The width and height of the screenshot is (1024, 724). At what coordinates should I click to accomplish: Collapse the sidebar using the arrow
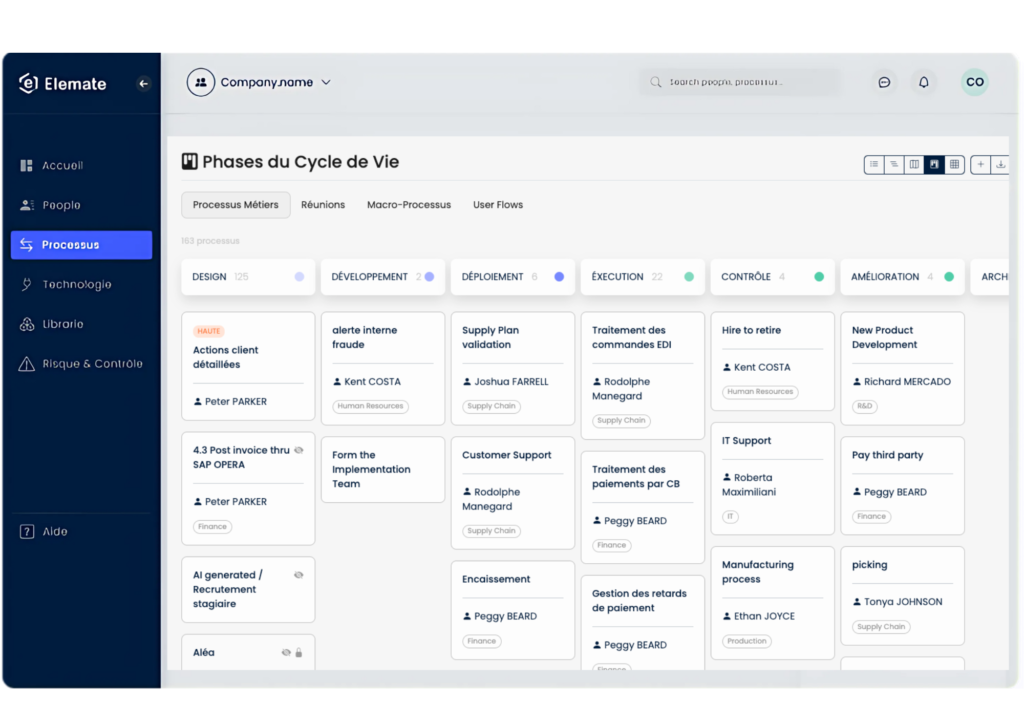coord(143,83)
